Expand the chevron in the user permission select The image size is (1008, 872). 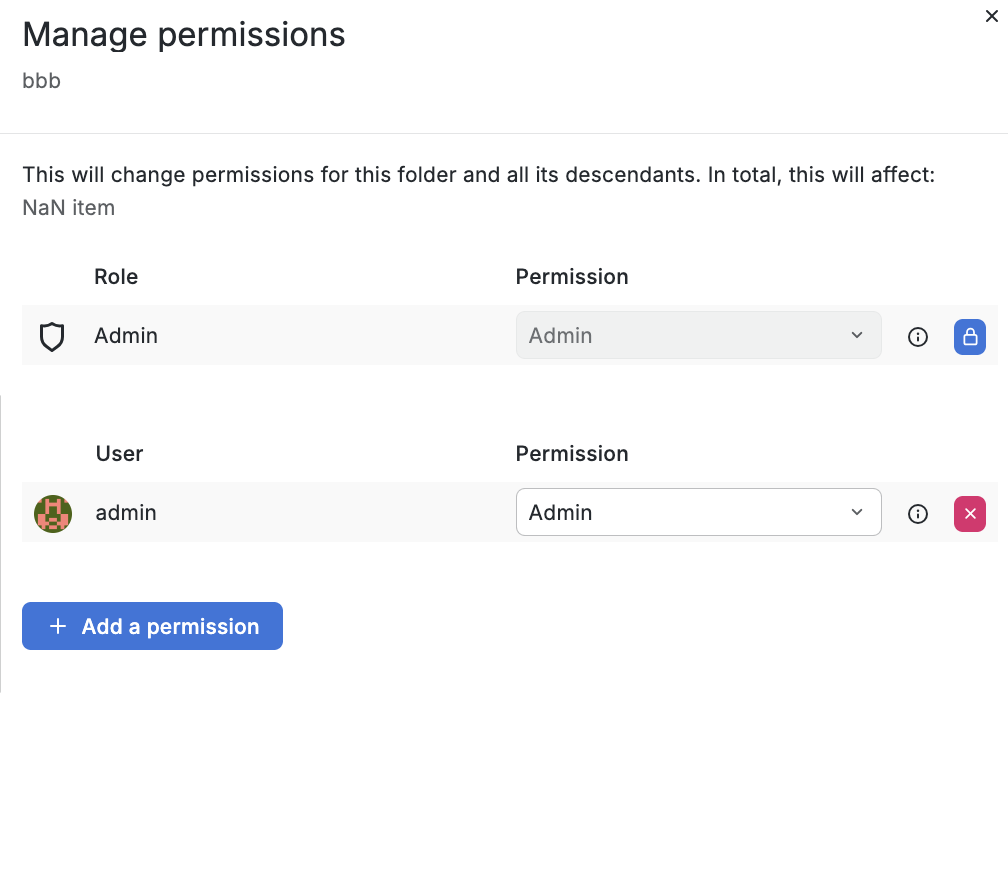tap(856, 512)
